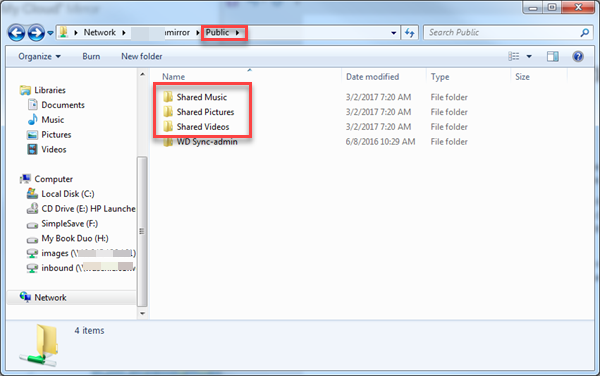The height and width of the screenshot is (376, 600).
Task: Click the Local Disk drive icon
Action: (x=33, y=194)
